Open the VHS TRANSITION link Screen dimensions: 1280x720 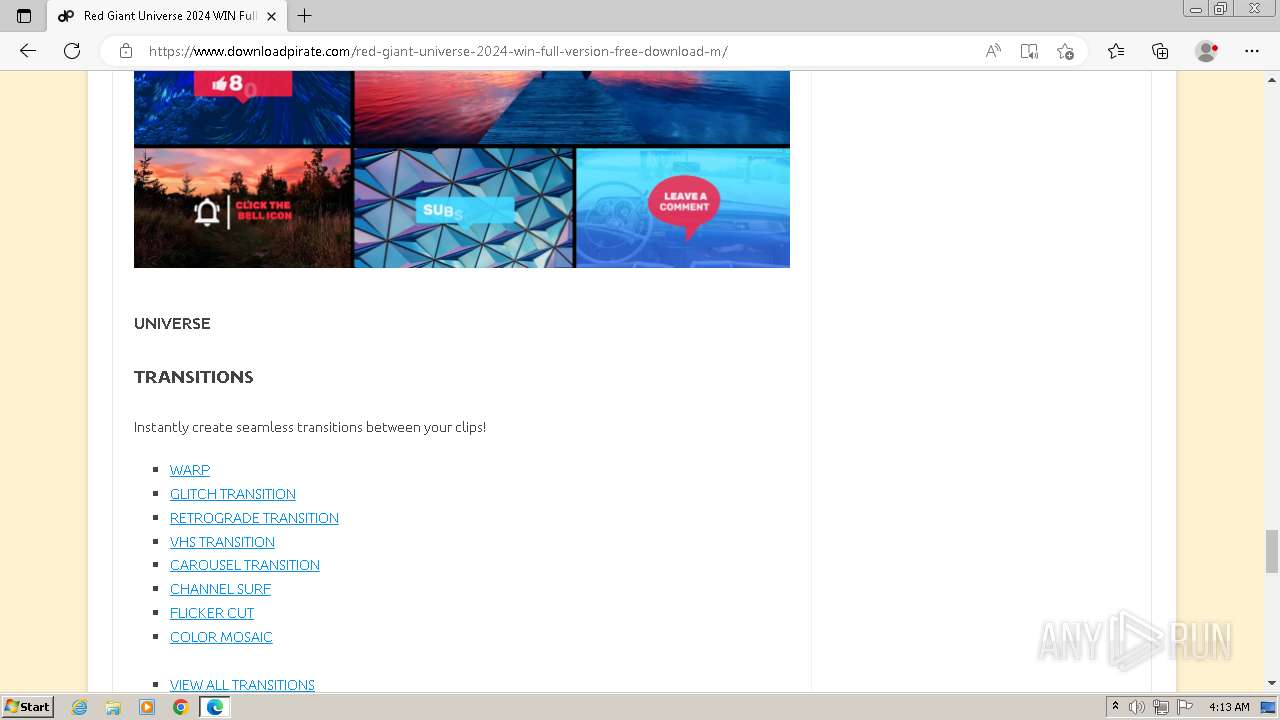pyautogui.click(x=222, y=542)
